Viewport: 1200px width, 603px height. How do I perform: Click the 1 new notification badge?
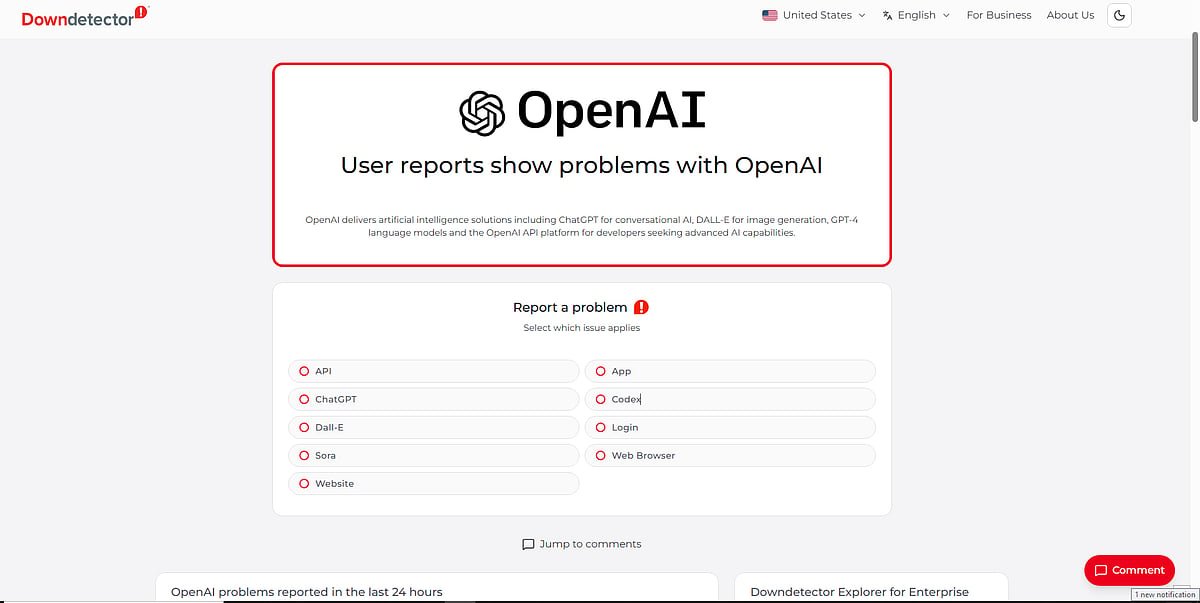coord(1165,595)
